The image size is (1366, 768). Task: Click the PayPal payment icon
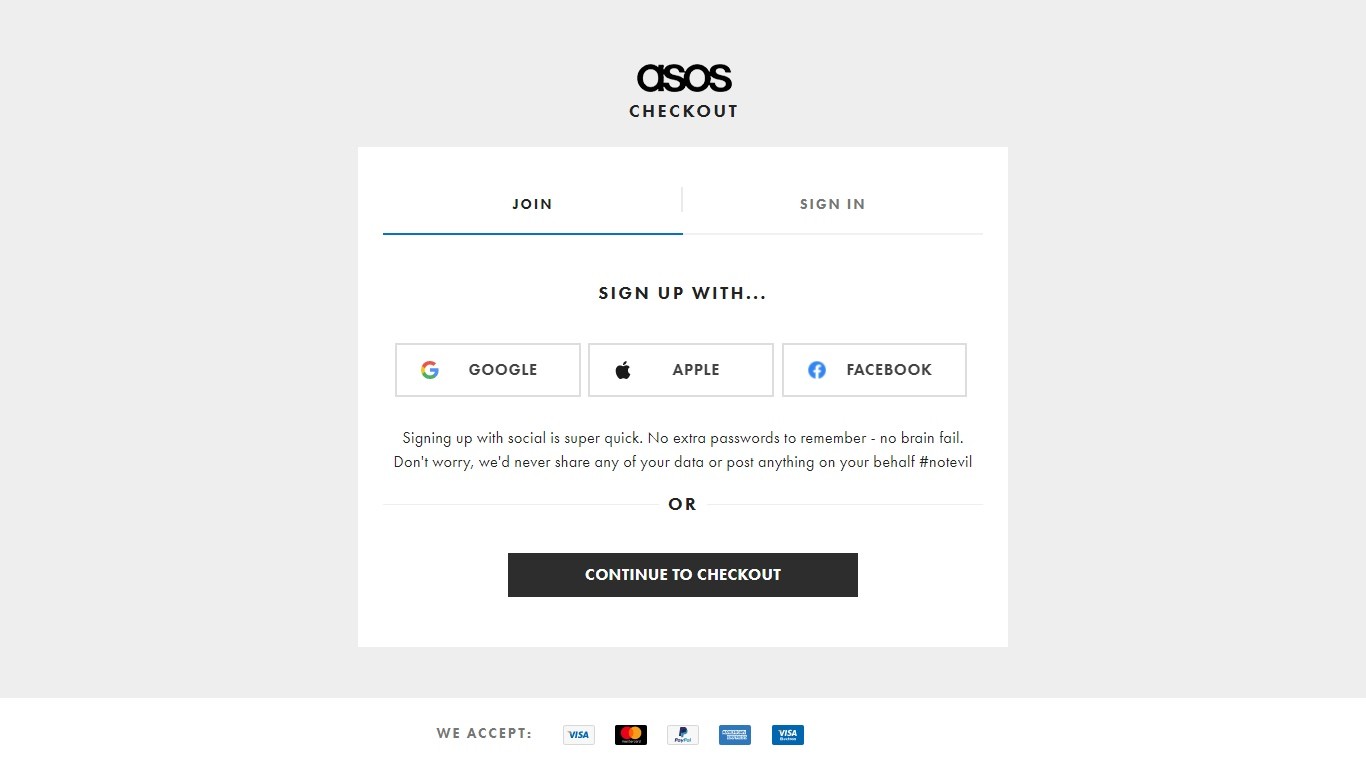[x=683, y=735]
